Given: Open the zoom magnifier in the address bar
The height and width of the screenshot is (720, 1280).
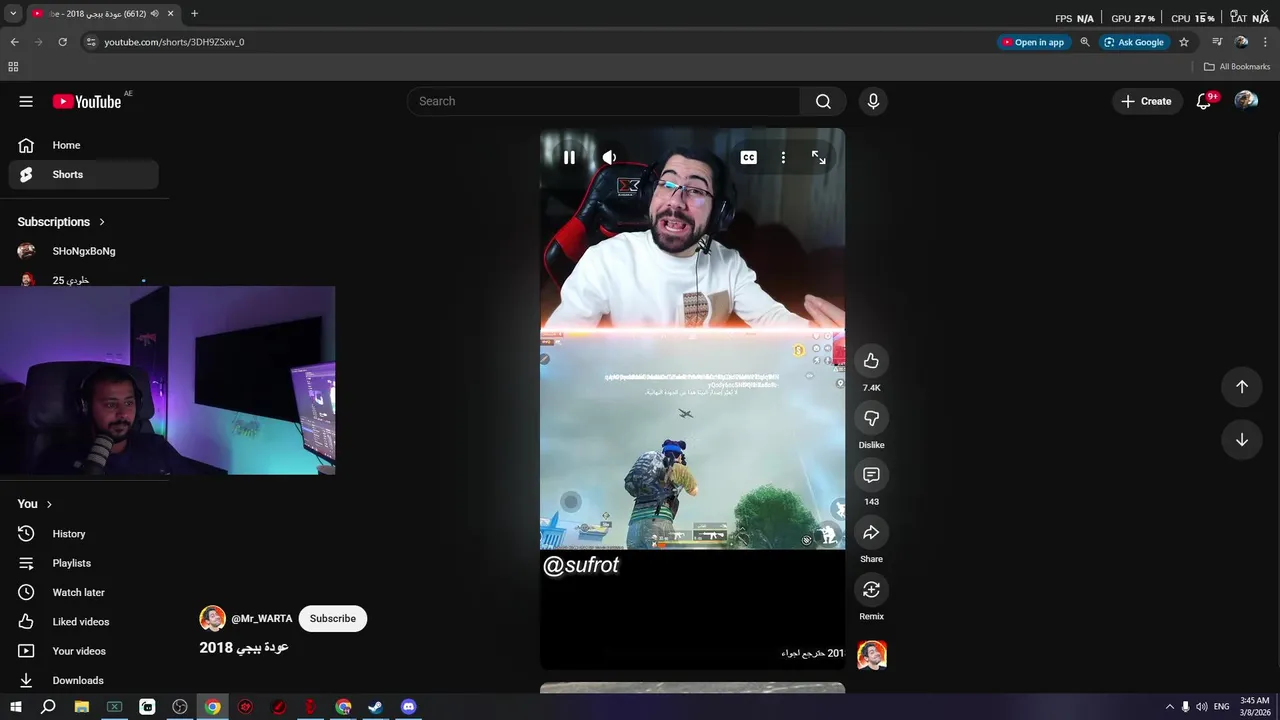Looking at the screenshot, I should tap(1085, 42).
